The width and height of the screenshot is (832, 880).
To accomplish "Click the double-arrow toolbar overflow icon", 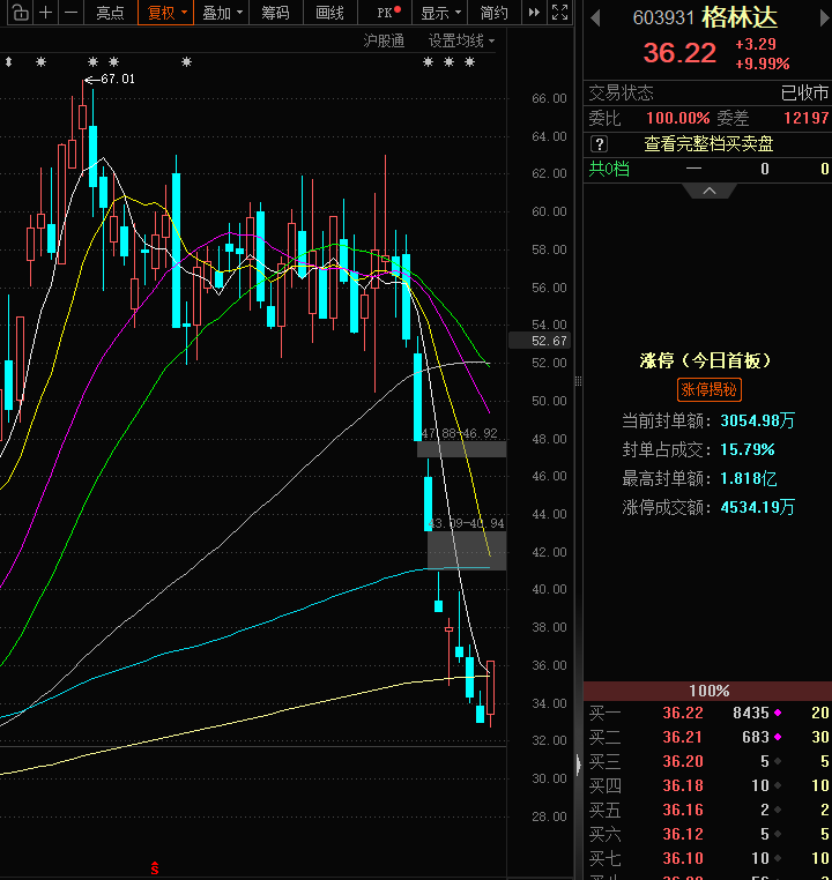I will tap(534, 12).
